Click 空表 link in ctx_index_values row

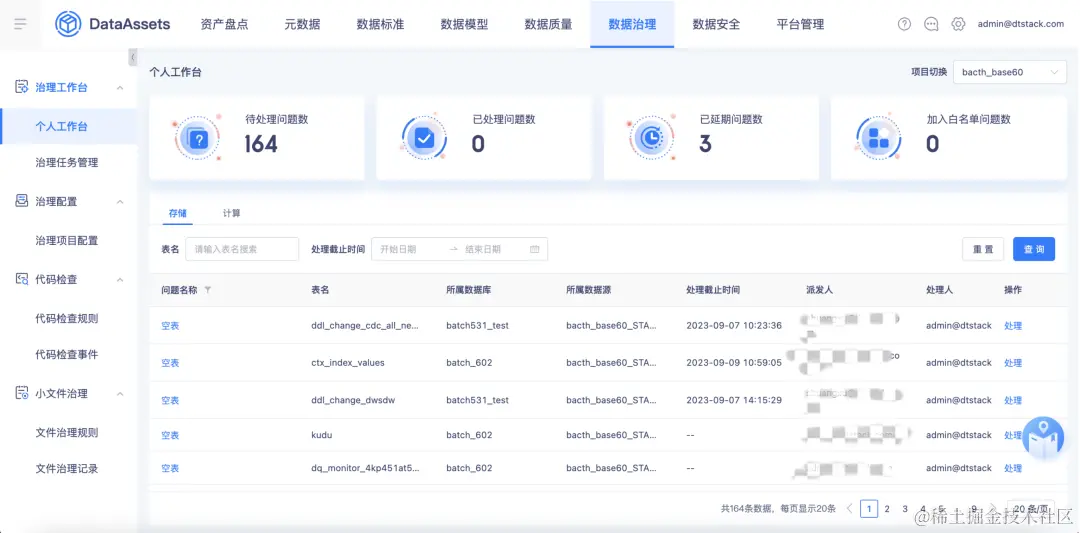coord(170,363)
